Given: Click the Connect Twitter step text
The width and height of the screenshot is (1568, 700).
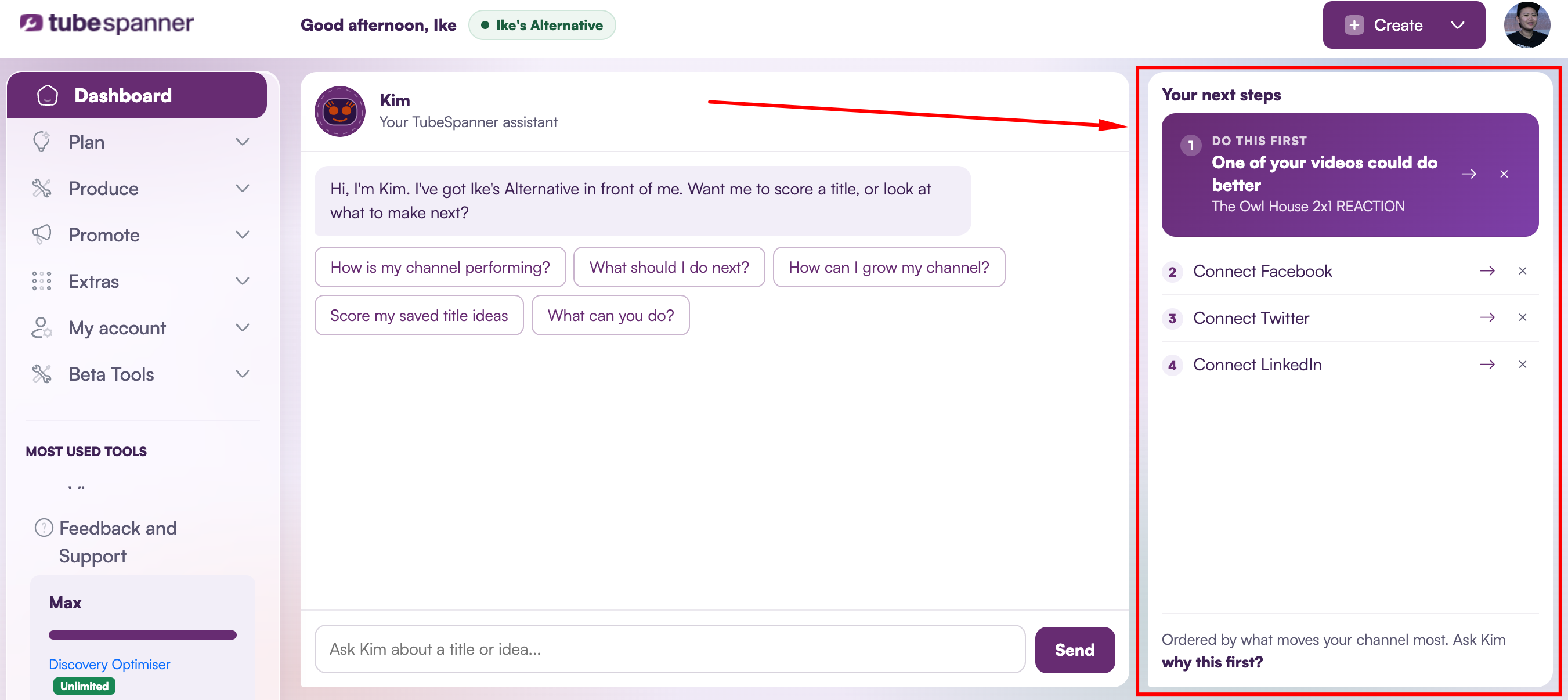Looking at the screenshot, I should click(1251, 317).
